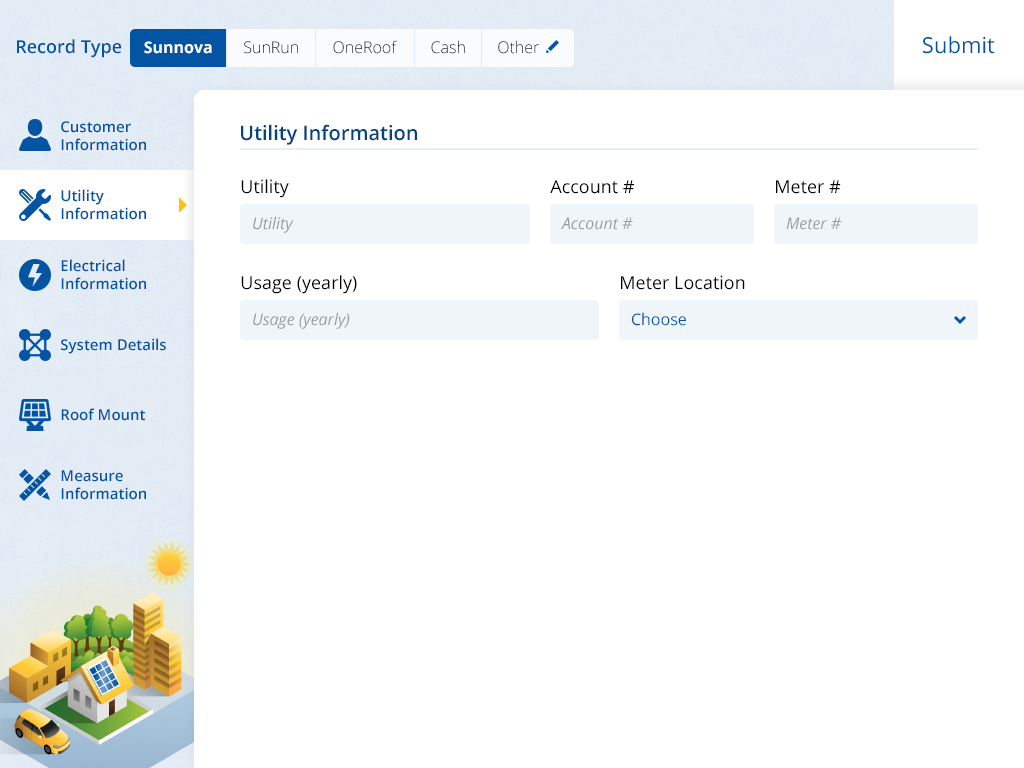1024x768 pixels.
Task: Go to the Electrical Information section
Action: click(x=97, y=274)
